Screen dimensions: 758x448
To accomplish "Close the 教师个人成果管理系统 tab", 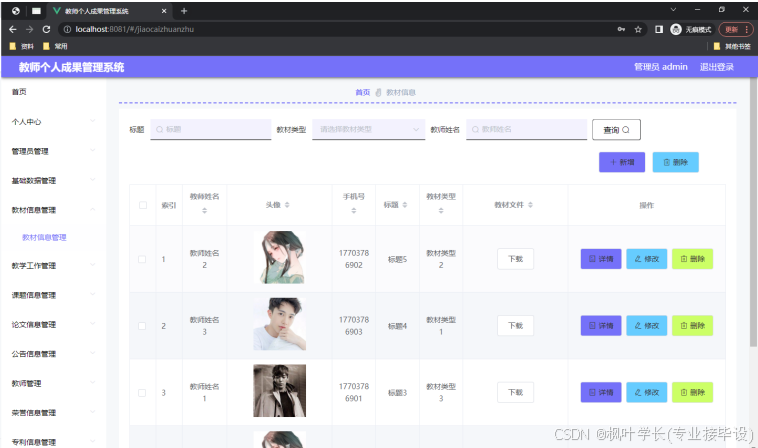I will click(x=164, y=11).
